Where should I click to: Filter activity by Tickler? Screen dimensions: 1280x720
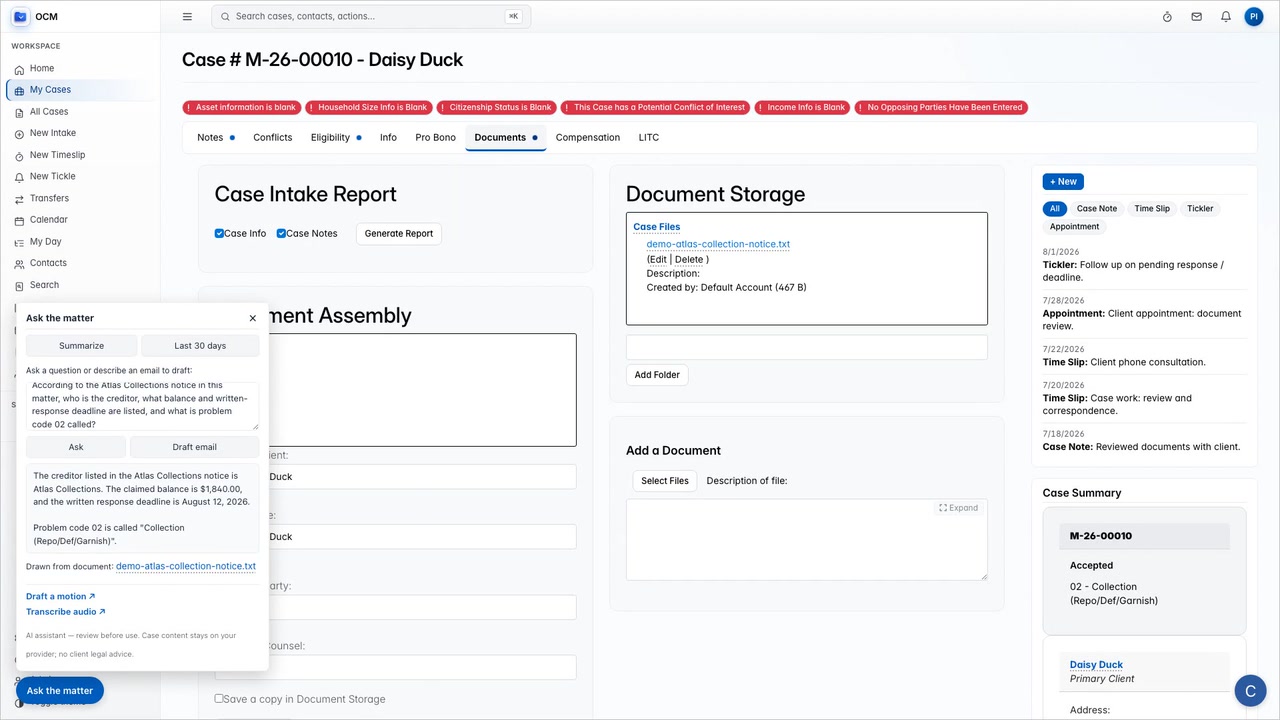tap(1200, 208)
